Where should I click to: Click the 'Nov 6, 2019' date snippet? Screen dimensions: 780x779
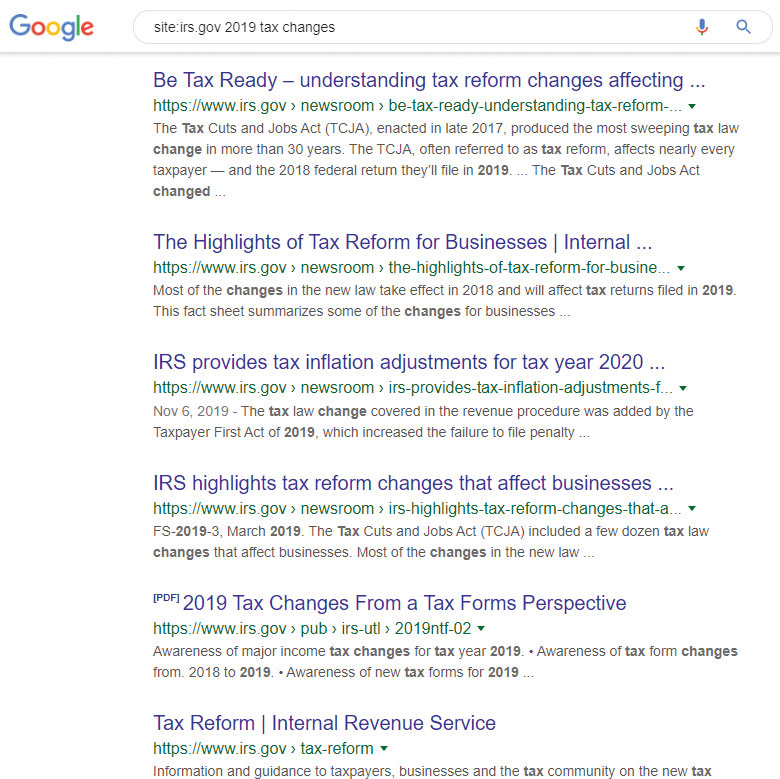click(x=191, y=411)
